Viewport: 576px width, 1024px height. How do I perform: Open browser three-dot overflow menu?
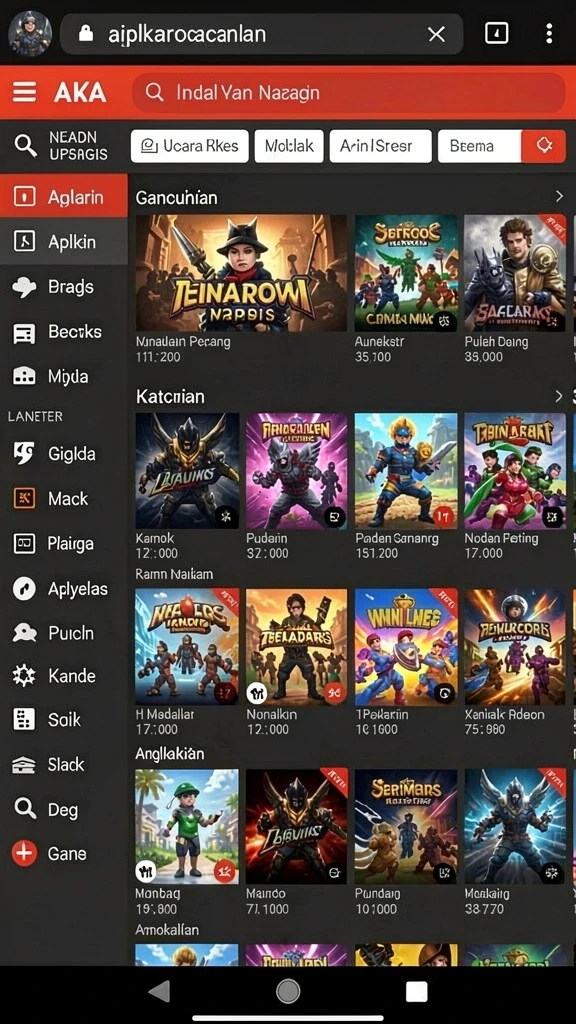point(549,33)
